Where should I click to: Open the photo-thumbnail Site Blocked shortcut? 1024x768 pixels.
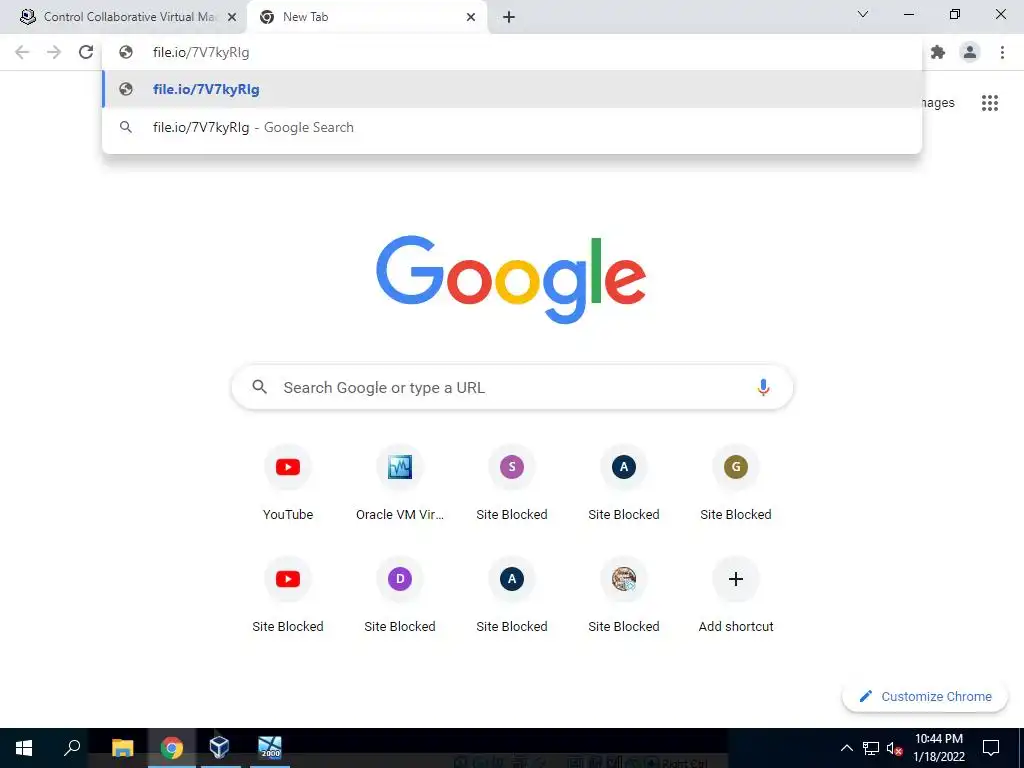[x=624, y=595]
